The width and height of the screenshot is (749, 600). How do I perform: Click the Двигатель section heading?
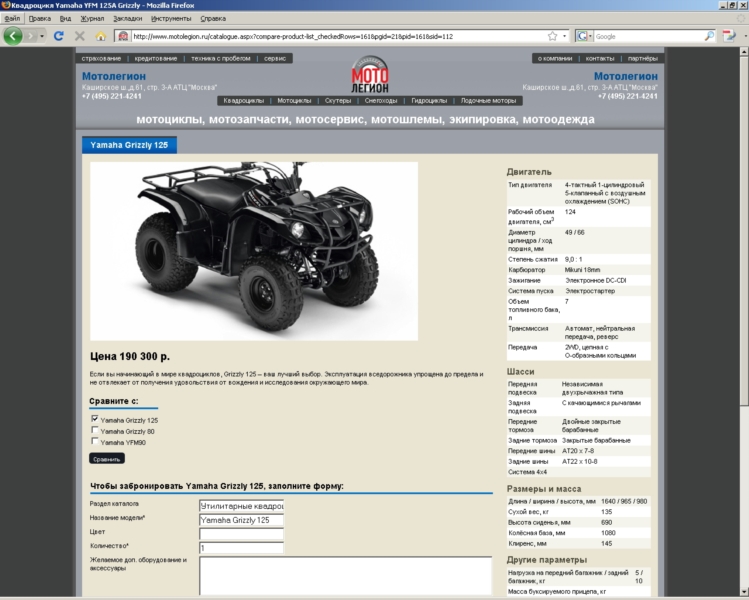coord(529,172)
